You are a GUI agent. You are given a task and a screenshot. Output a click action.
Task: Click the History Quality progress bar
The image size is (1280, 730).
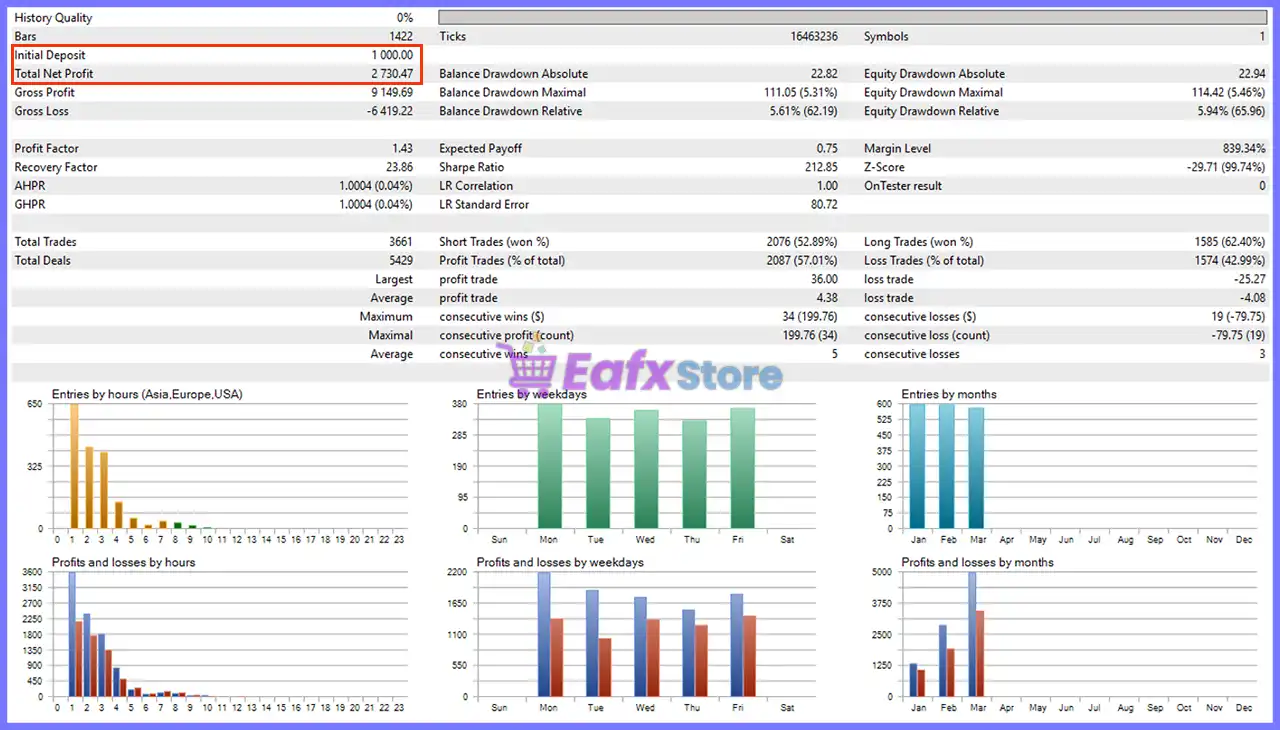click(x=853, y=17)
